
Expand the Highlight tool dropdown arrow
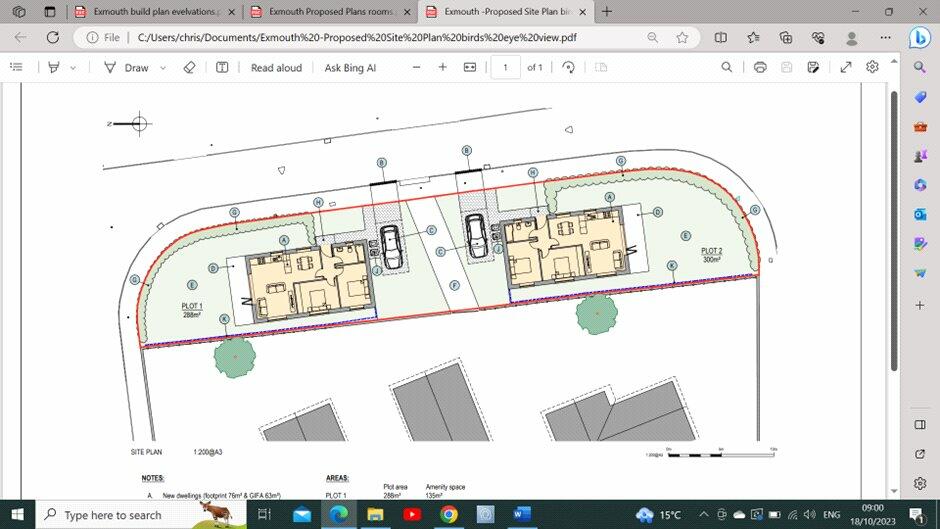(73, 68)
